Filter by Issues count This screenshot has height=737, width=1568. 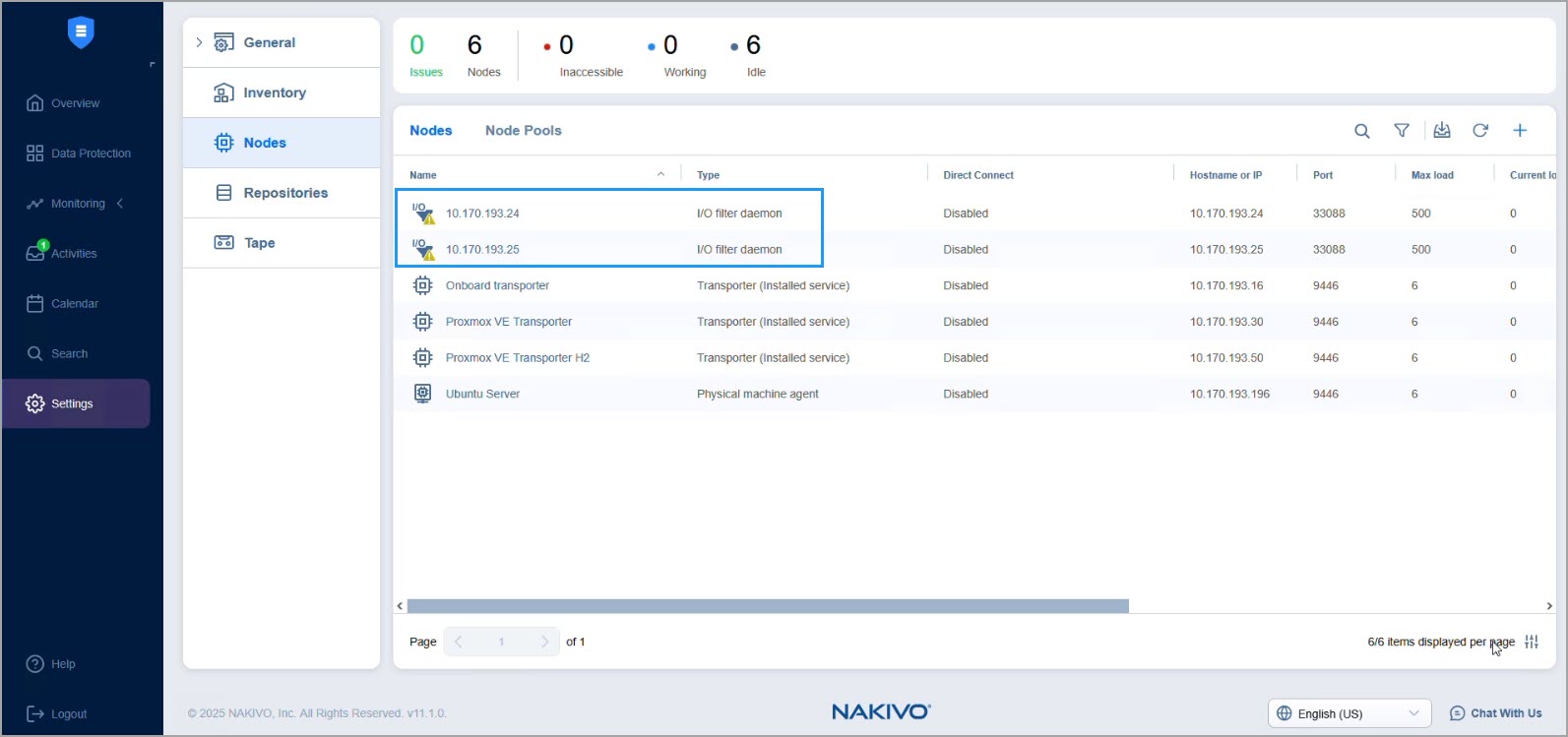pos(425,55)
